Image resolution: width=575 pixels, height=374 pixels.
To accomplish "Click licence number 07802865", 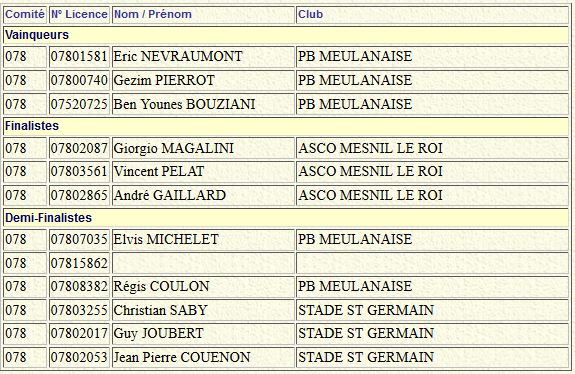I will click(79, 195).
